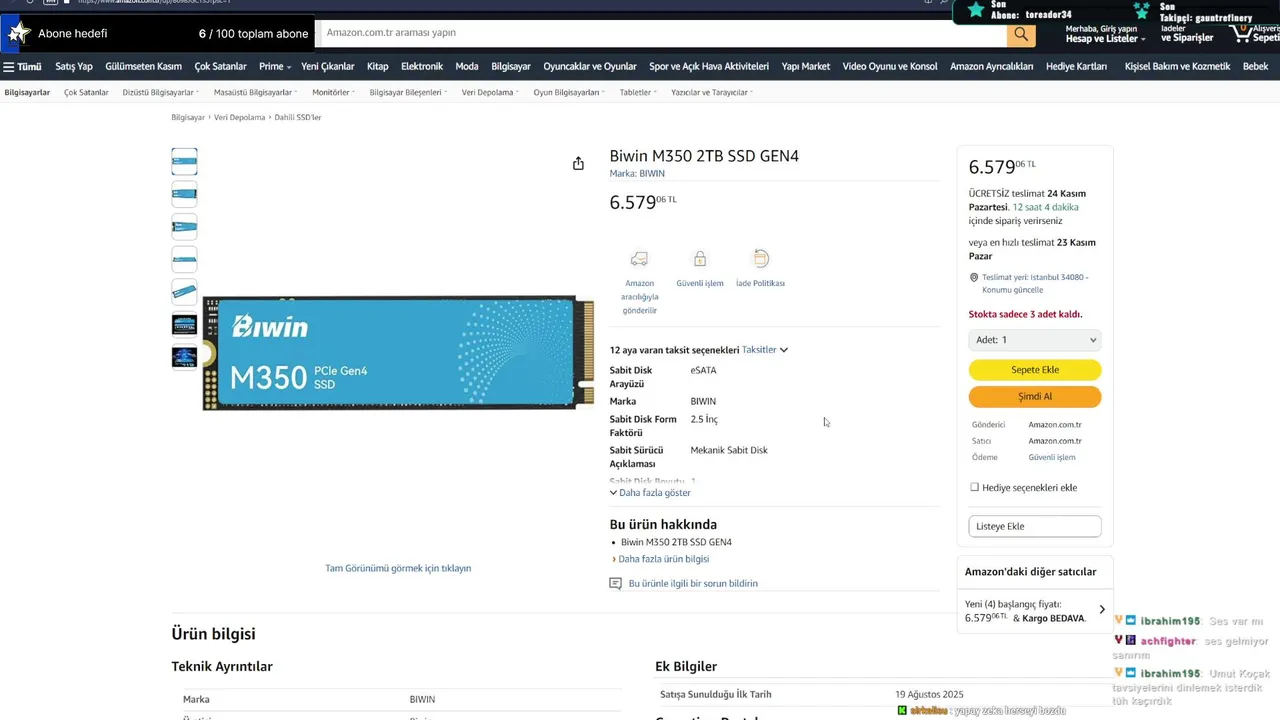Open Güvenli işlem payment link
The image size is (1280, 720).
1052,457
